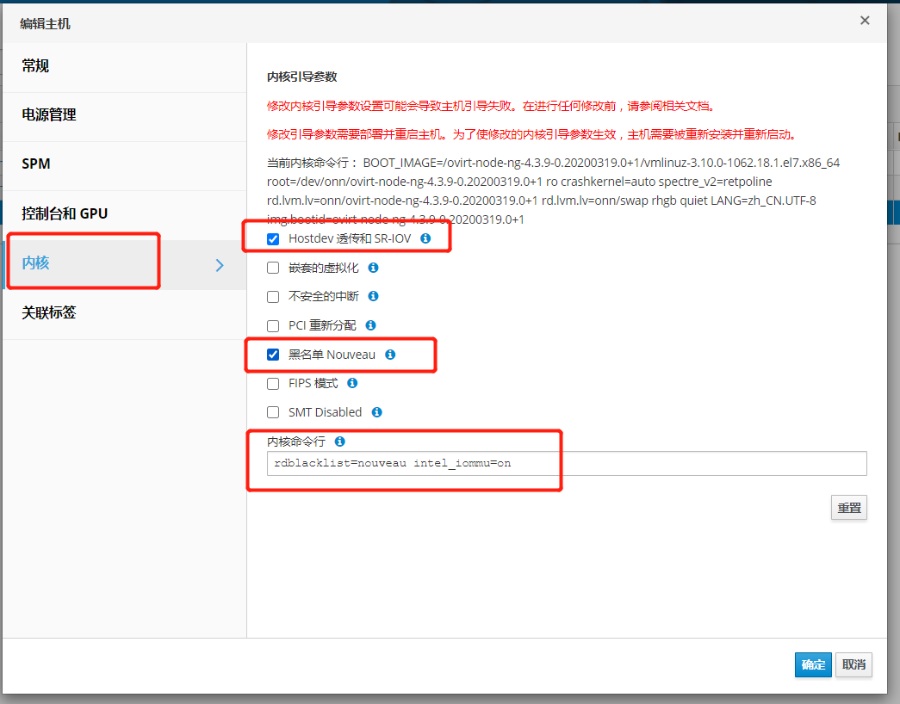Go to 控制台和 GPU tab
This screenshot has width=900, height=704.
[125, 215]
